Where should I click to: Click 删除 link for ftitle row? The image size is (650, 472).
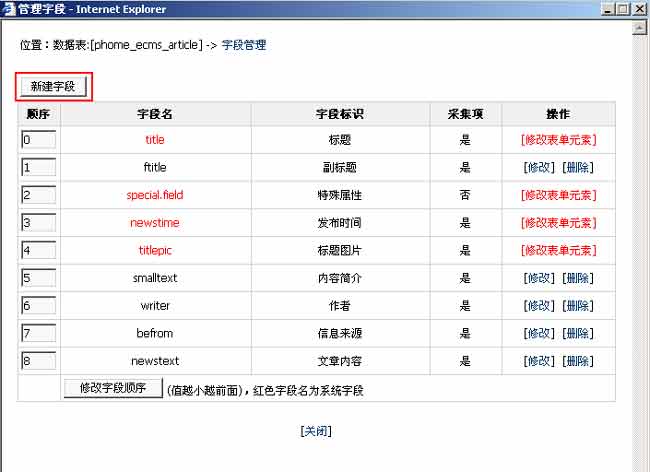coord(577,167)
